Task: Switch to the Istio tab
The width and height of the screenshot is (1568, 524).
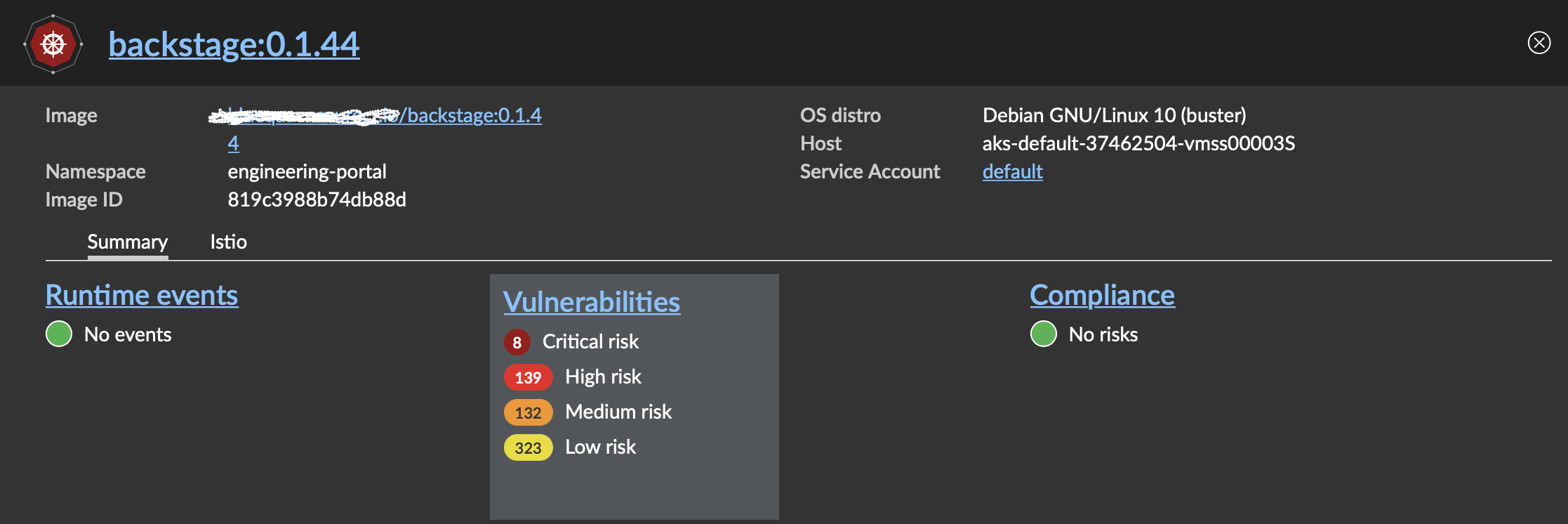Action: 228,242
